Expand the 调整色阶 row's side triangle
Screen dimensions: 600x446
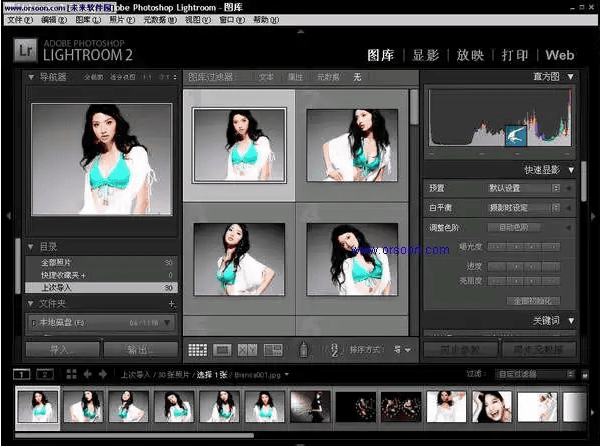coord(569,228)
